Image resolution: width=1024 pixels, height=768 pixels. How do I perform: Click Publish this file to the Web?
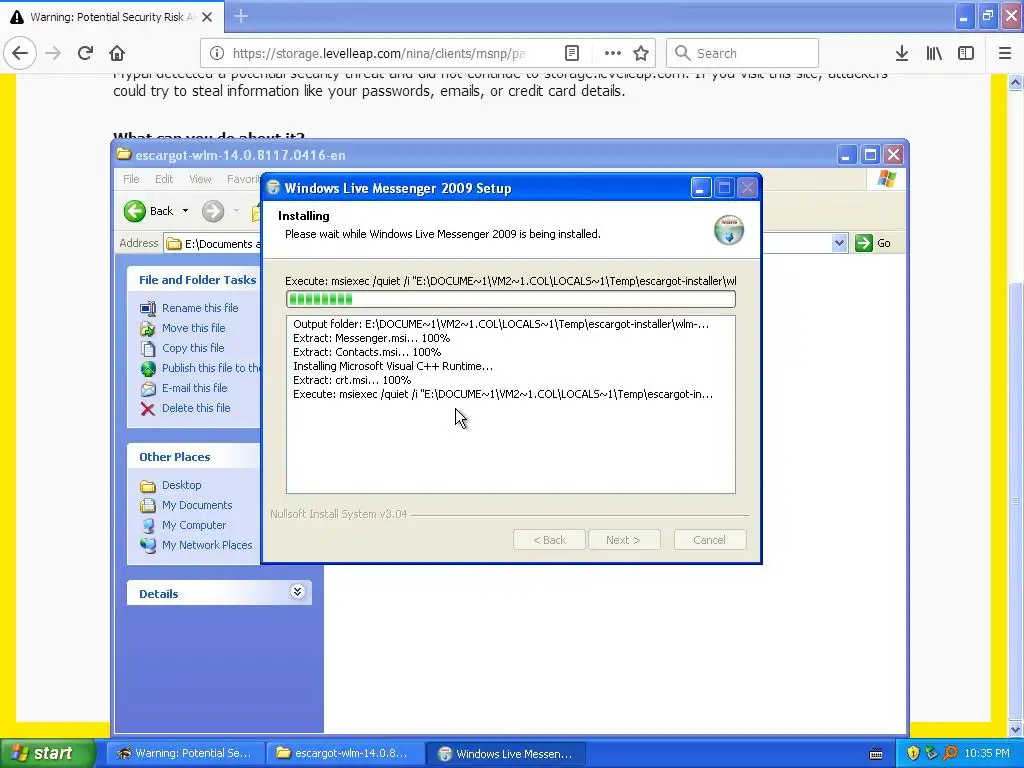tap(210, 368)
